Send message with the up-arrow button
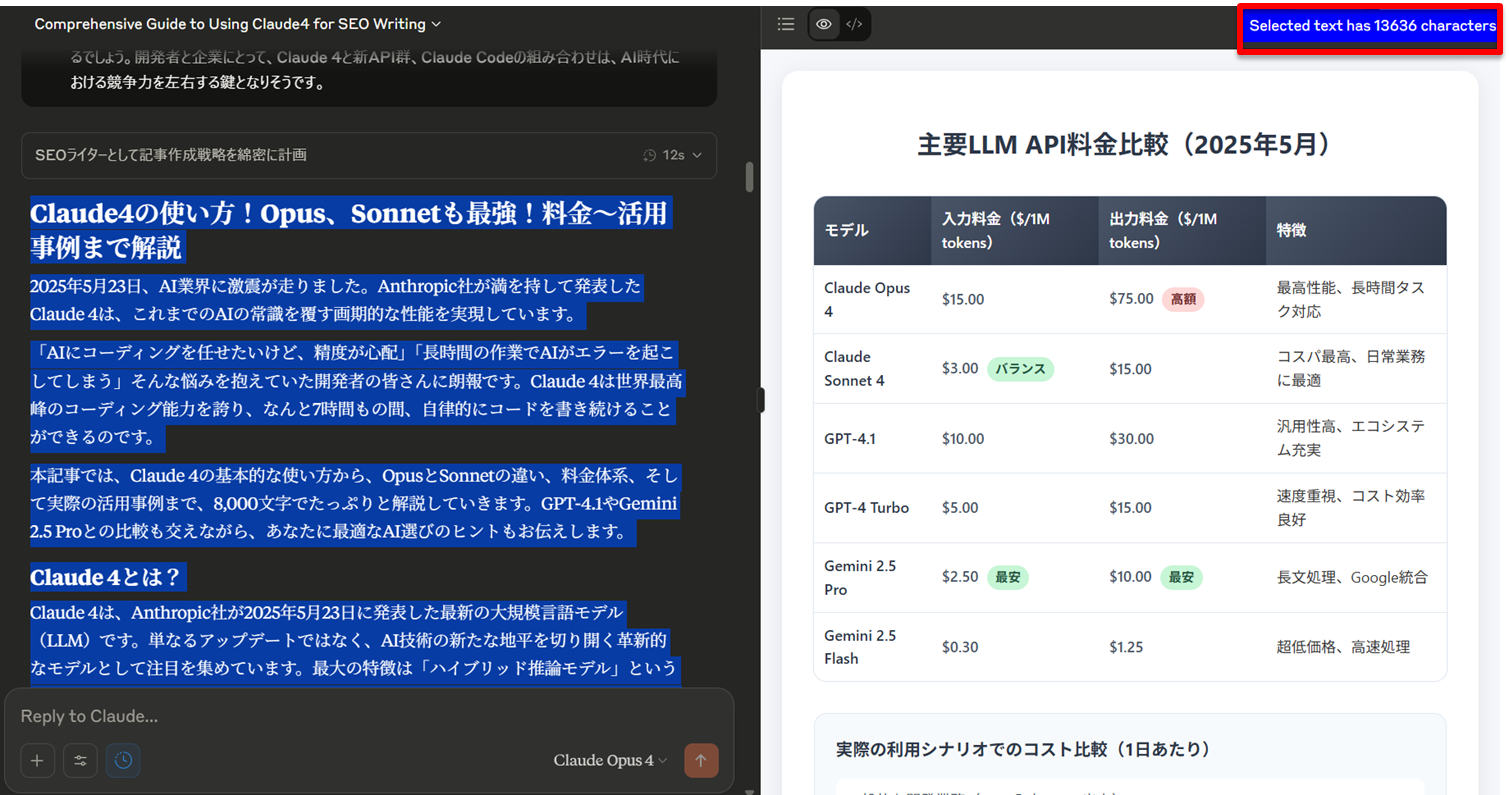 point(701,761)
